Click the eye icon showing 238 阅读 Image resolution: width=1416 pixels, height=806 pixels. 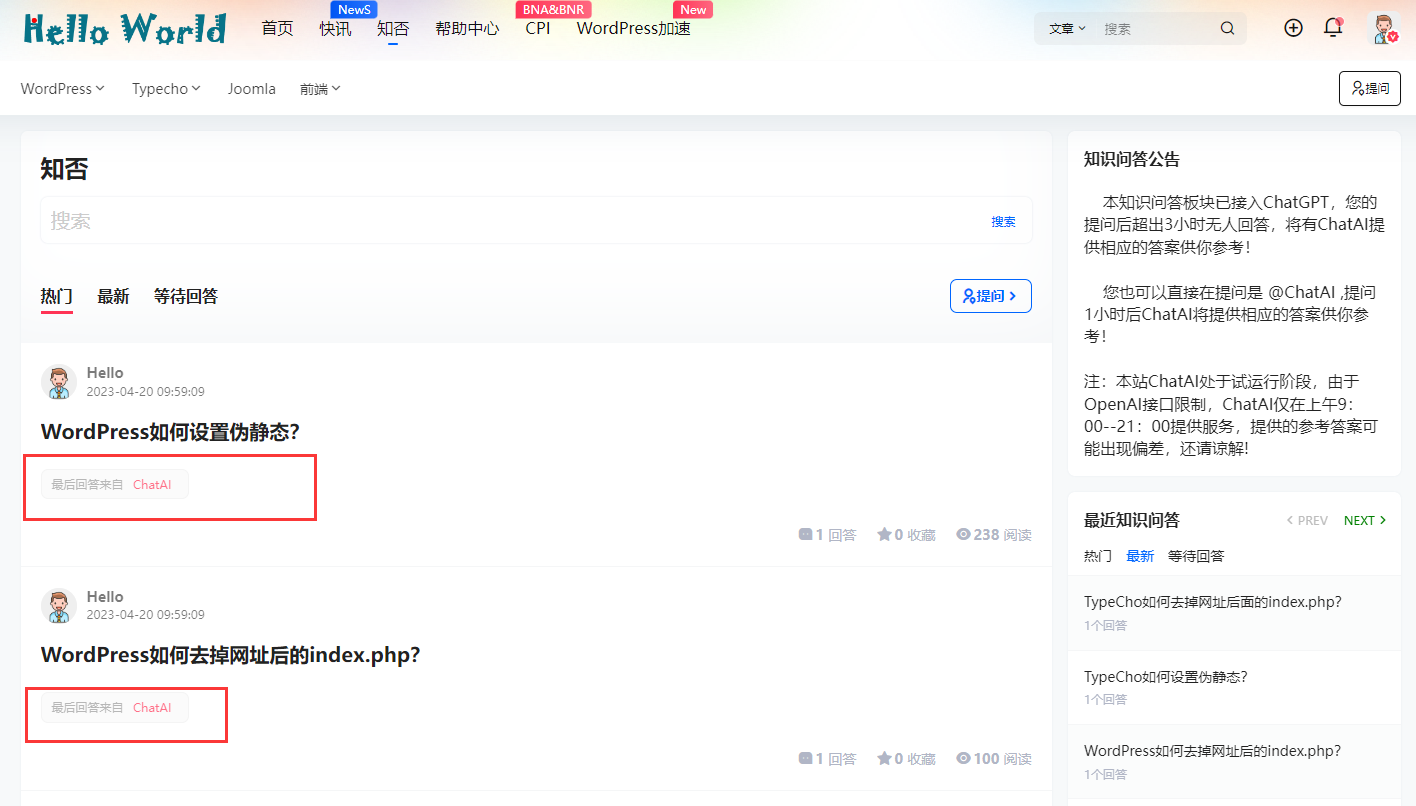coord(963,534)
